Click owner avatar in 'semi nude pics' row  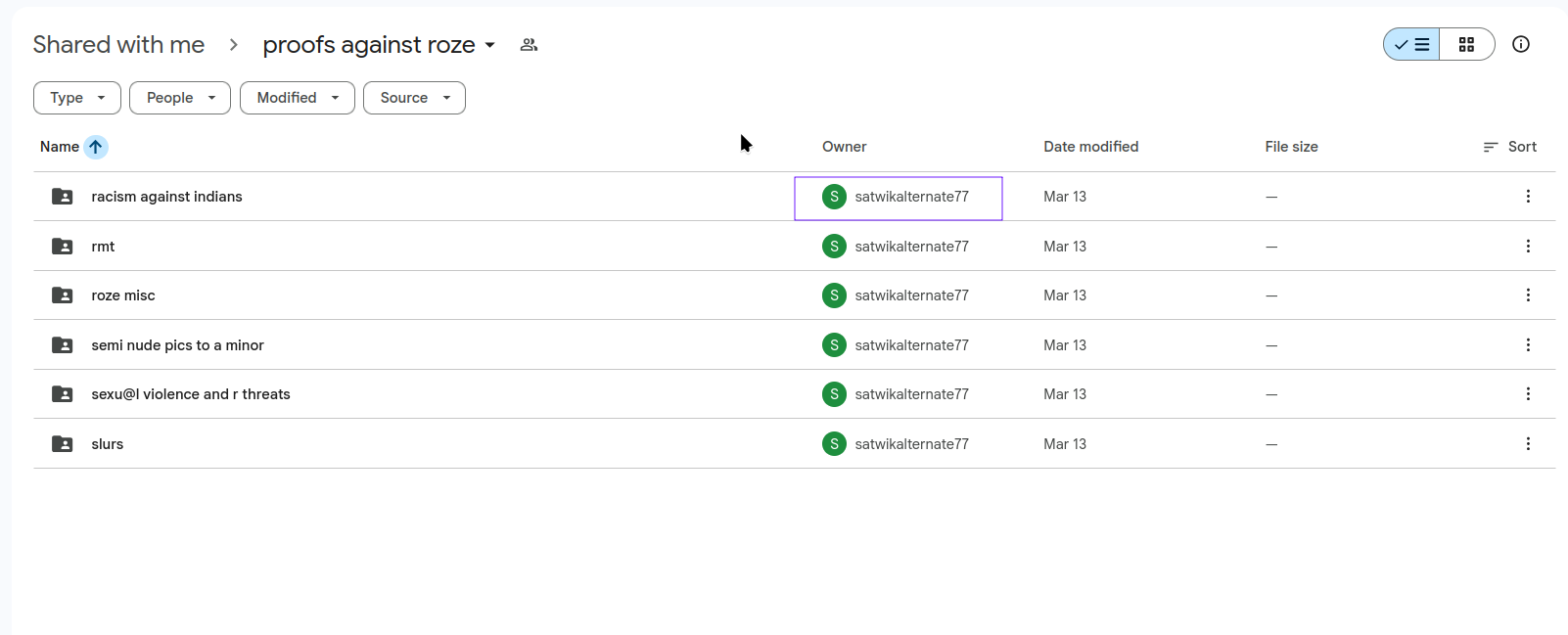click(834, 345)
